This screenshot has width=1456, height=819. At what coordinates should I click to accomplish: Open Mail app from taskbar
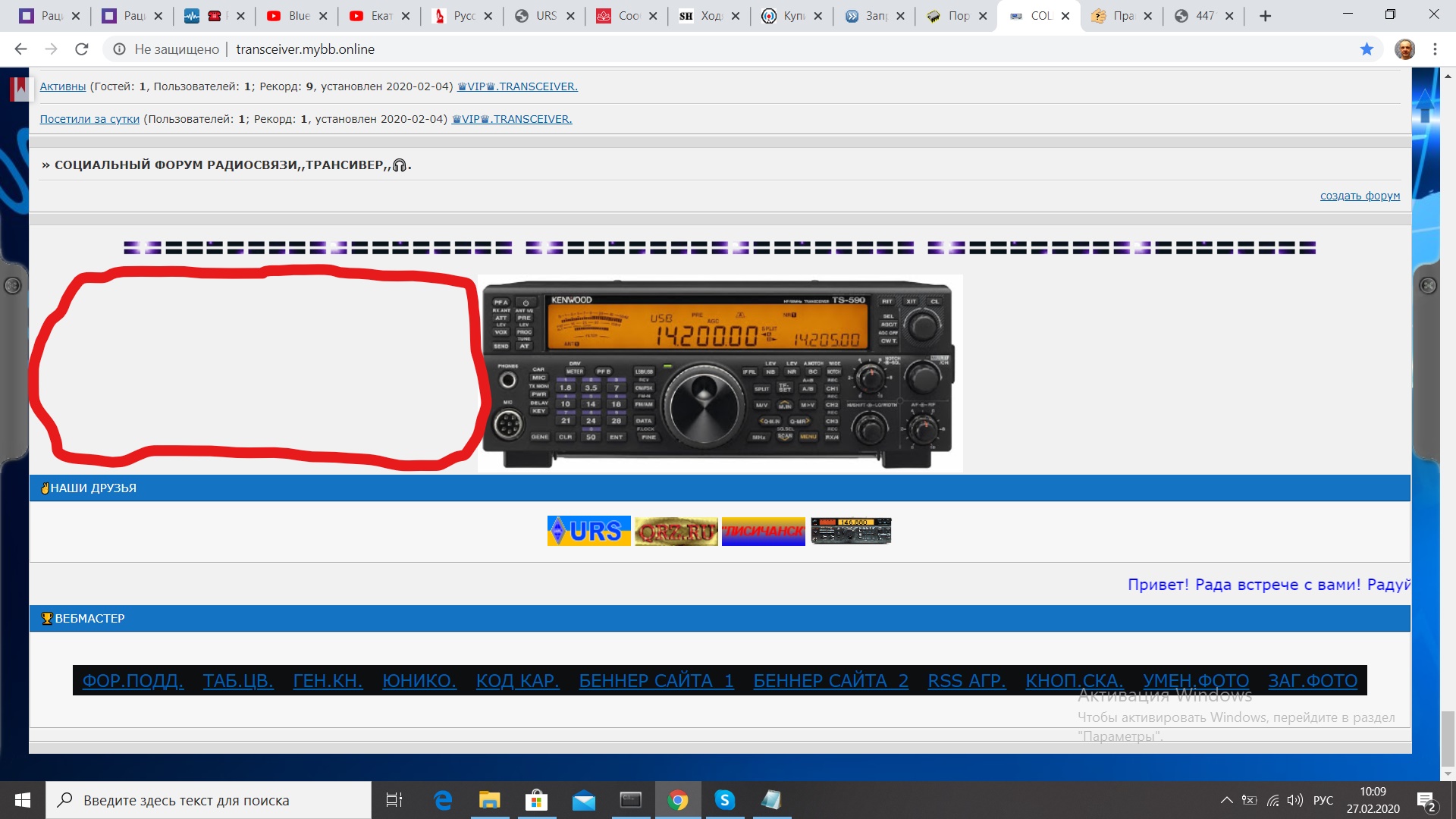tap(584, 800)
